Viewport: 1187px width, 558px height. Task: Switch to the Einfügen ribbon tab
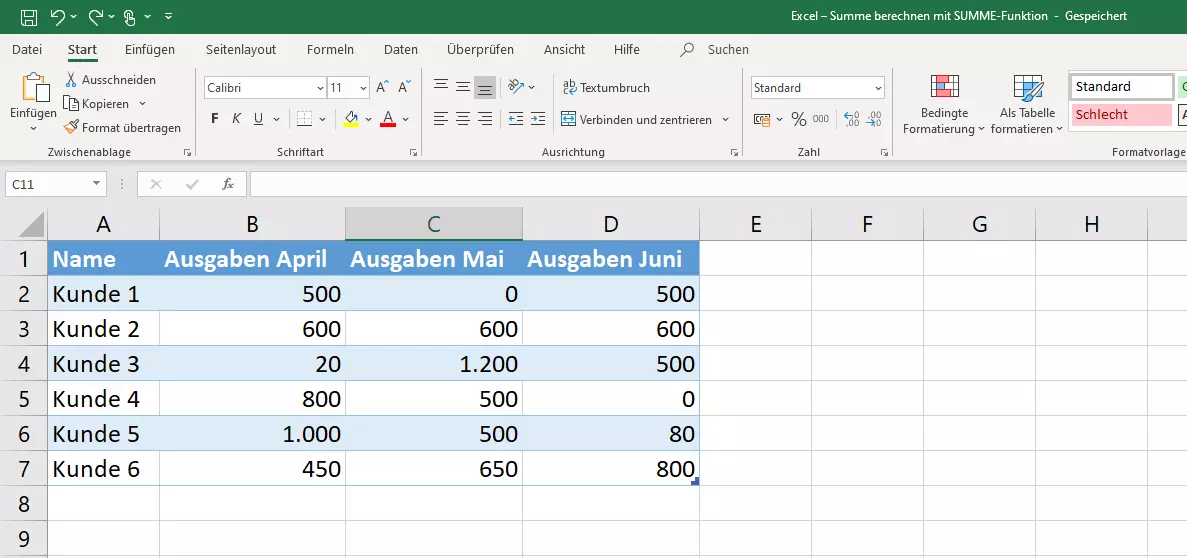(x=150, y=50)
